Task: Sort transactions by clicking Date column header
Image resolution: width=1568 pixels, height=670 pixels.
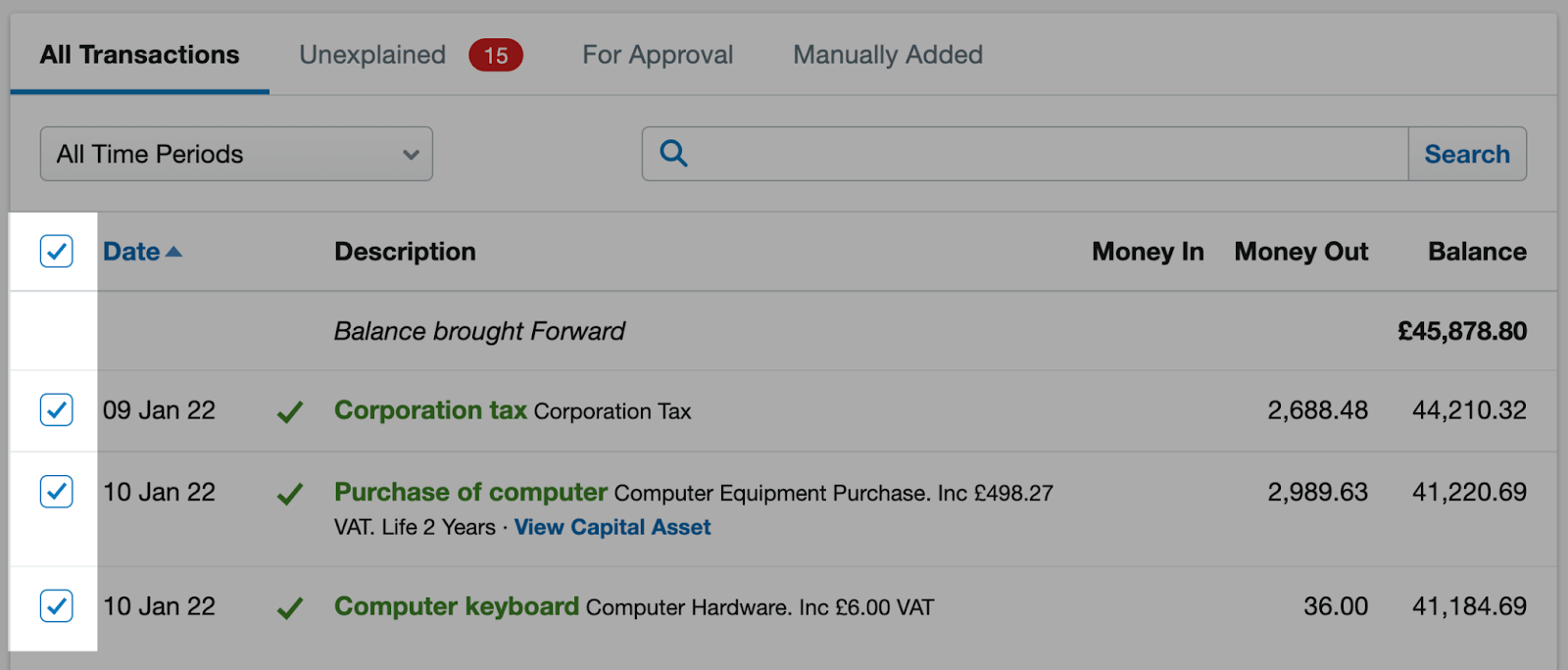Action: coord(132,251)
